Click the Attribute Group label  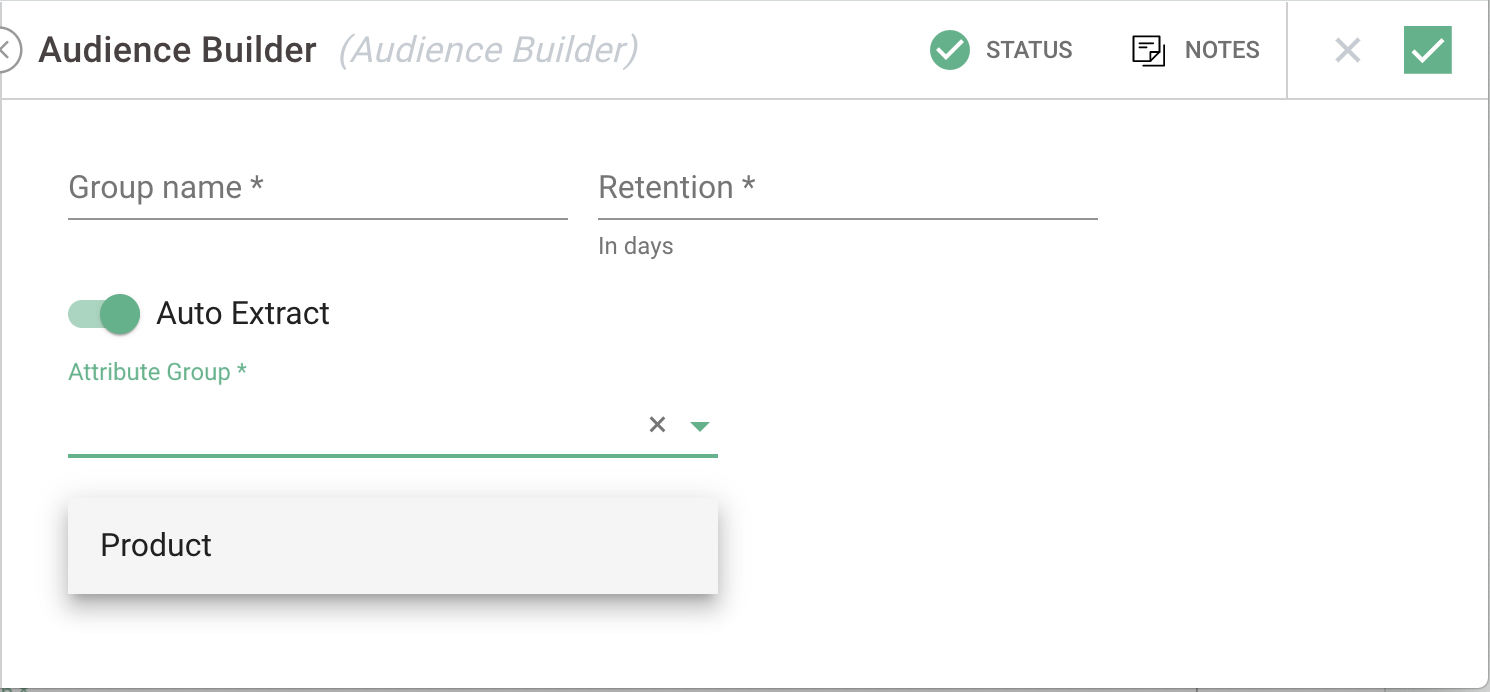(157, 371)
